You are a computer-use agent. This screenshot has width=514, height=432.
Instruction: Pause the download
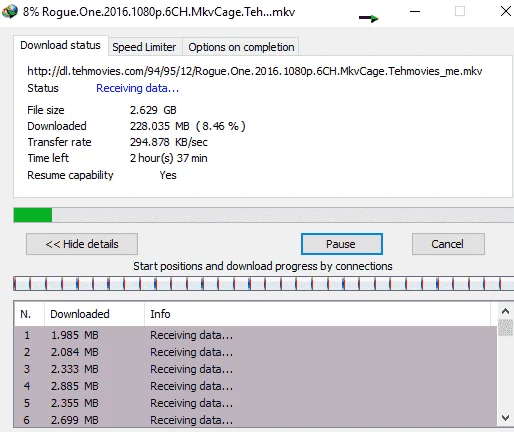[342, 244]
